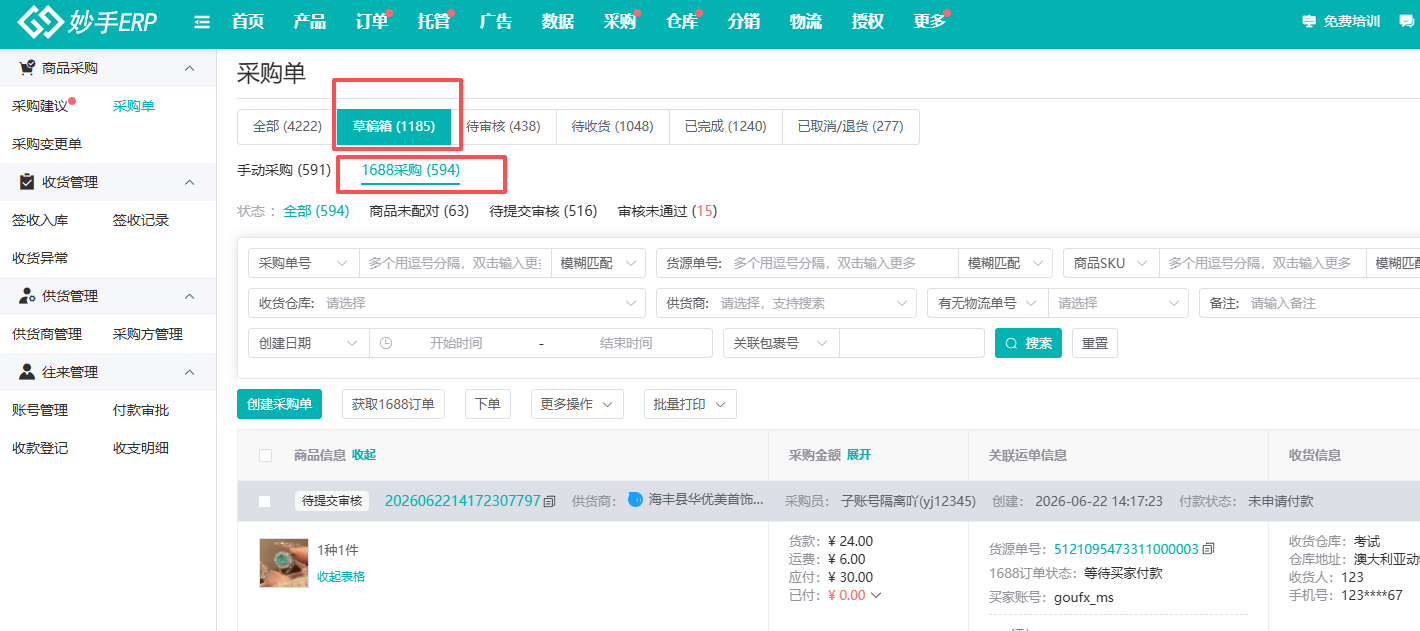
Task: Open the 收货仓库 select dropdown
Action: click(446, 303)
